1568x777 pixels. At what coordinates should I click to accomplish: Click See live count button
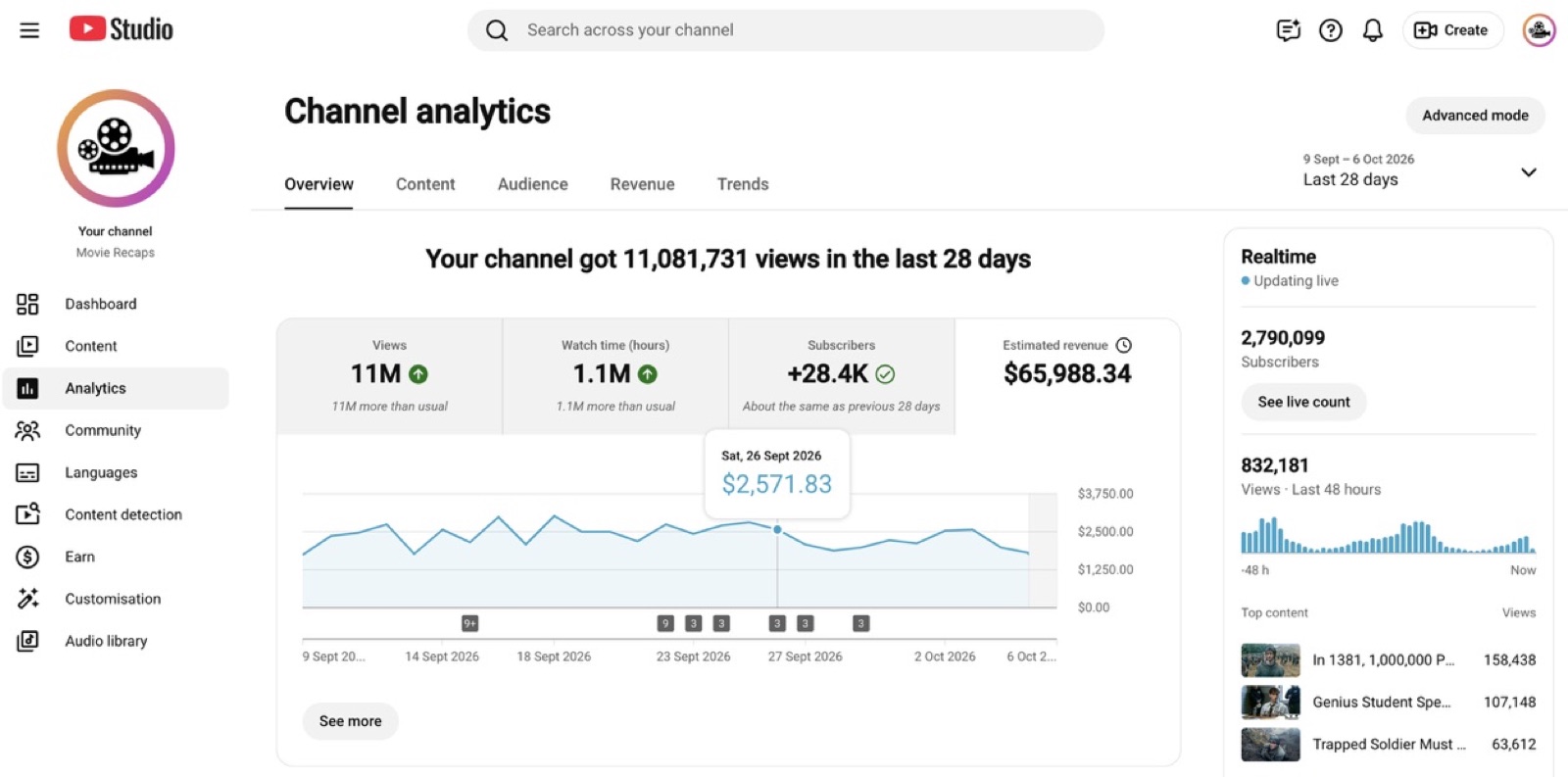pos(1303,402)
